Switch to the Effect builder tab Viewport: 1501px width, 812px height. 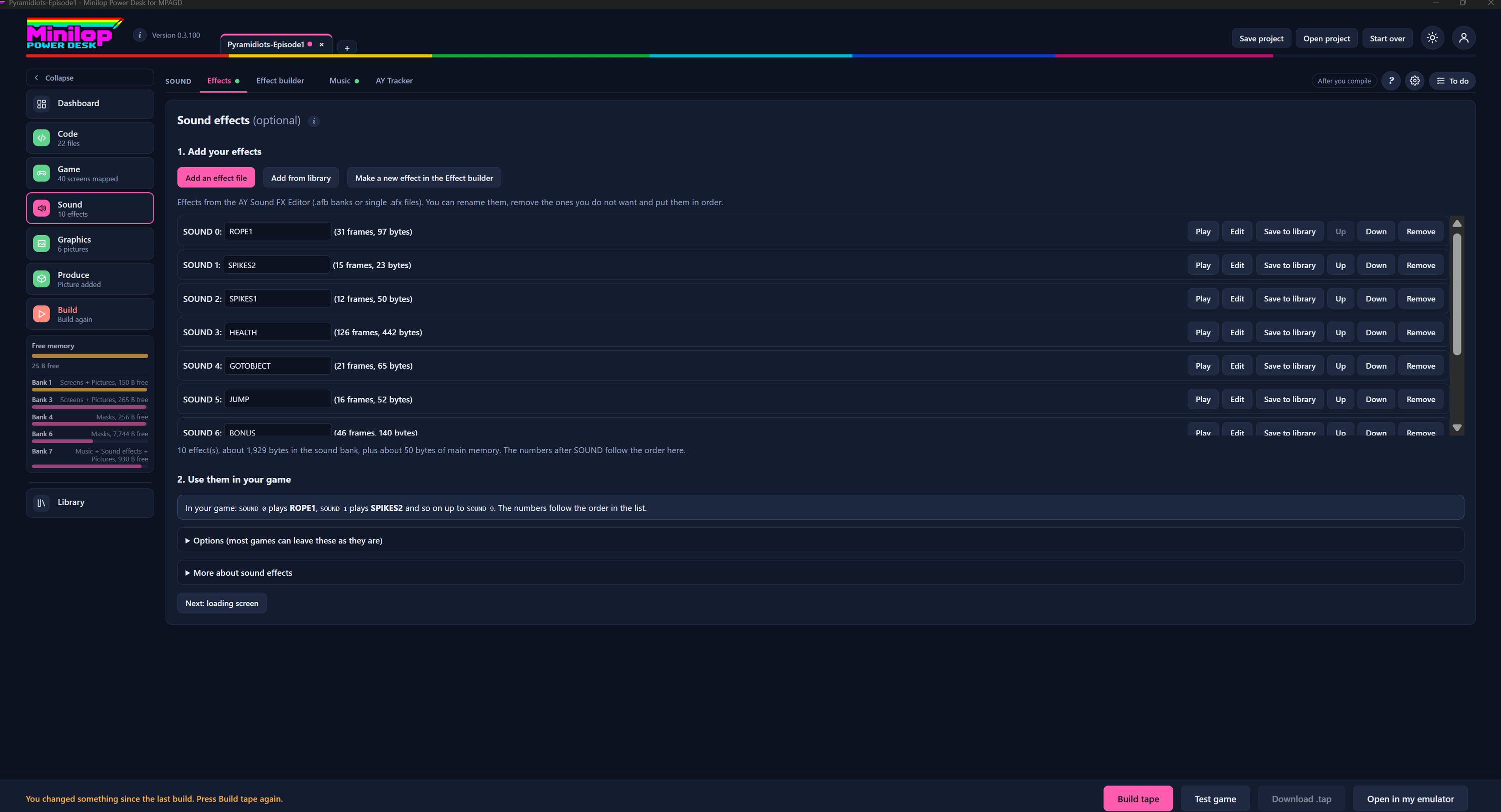[280, 81]
